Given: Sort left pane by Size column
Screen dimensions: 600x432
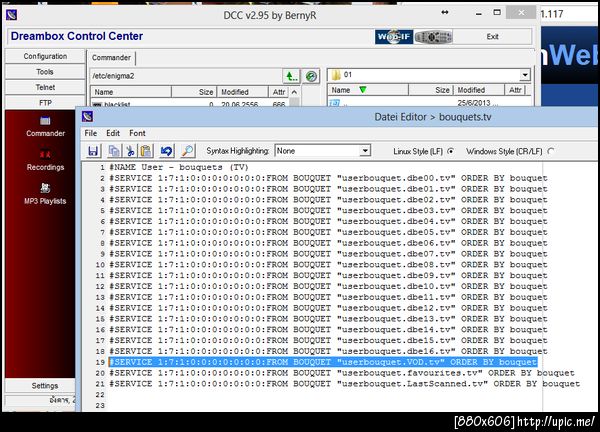Looking at the screenshot, I should click(x=194, y=92).
